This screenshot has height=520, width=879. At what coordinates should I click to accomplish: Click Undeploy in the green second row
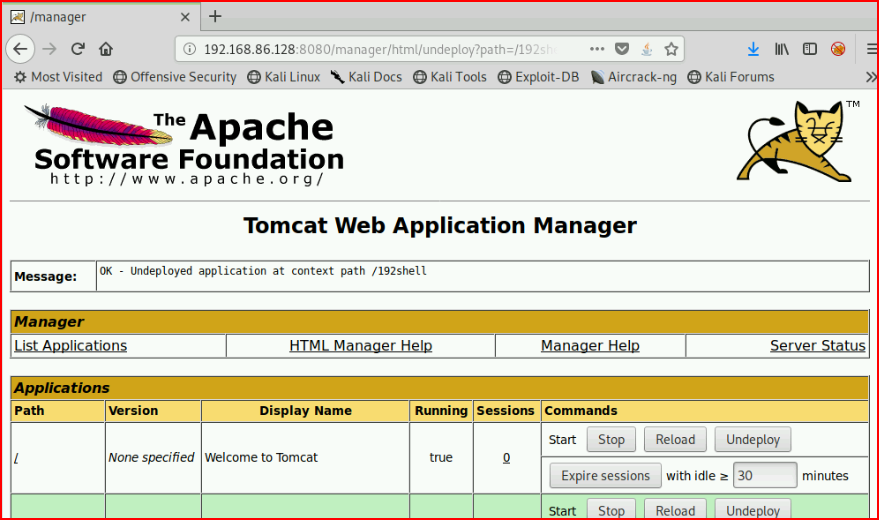(752, 510)
